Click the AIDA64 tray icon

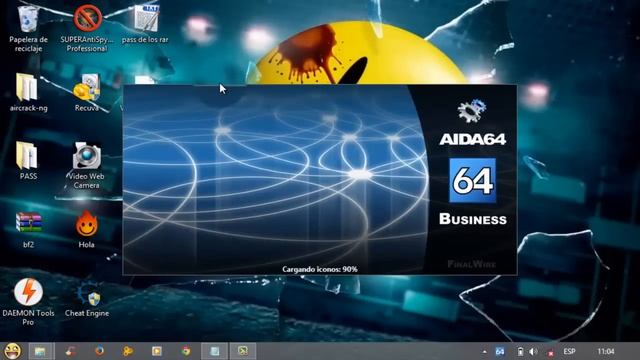point(500,351)
